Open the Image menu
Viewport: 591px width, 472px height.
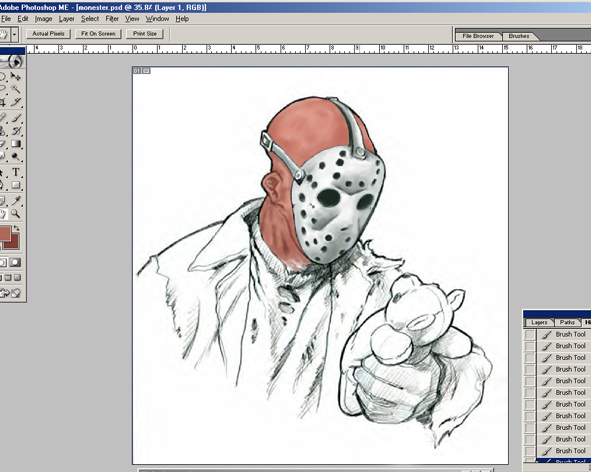pyautogui.click(x=43, y=18)
